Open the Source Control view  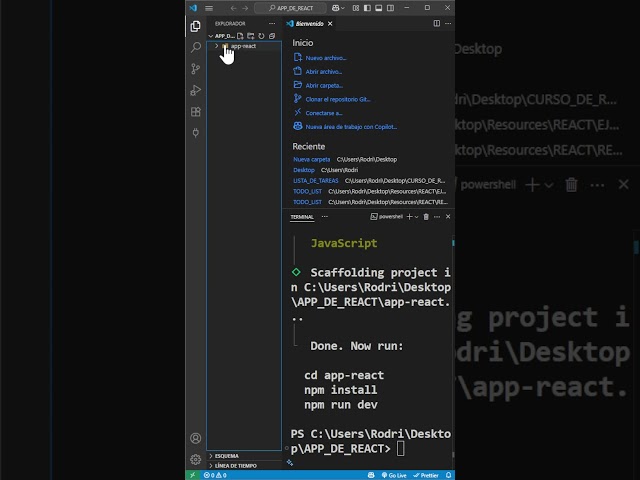point(196,69)
